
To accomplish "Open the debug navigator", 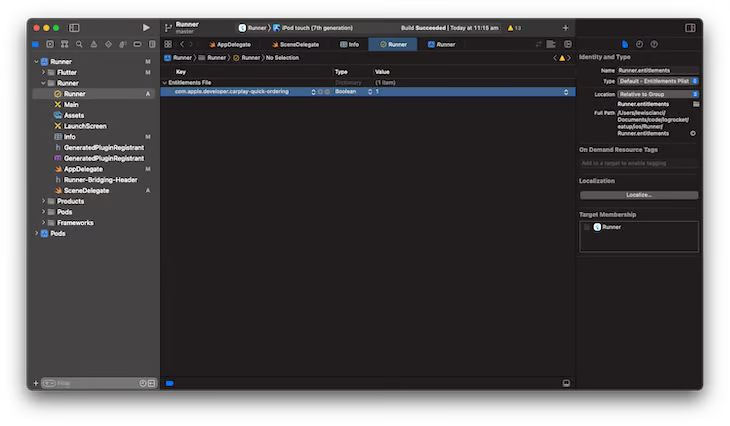I will [123, 44].
